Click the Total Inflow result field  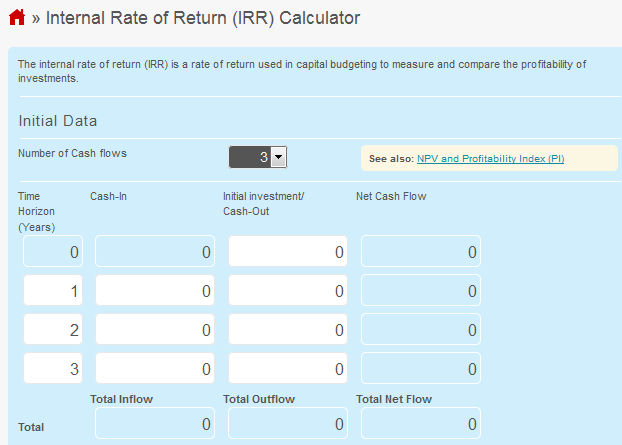tap(155, 423)
